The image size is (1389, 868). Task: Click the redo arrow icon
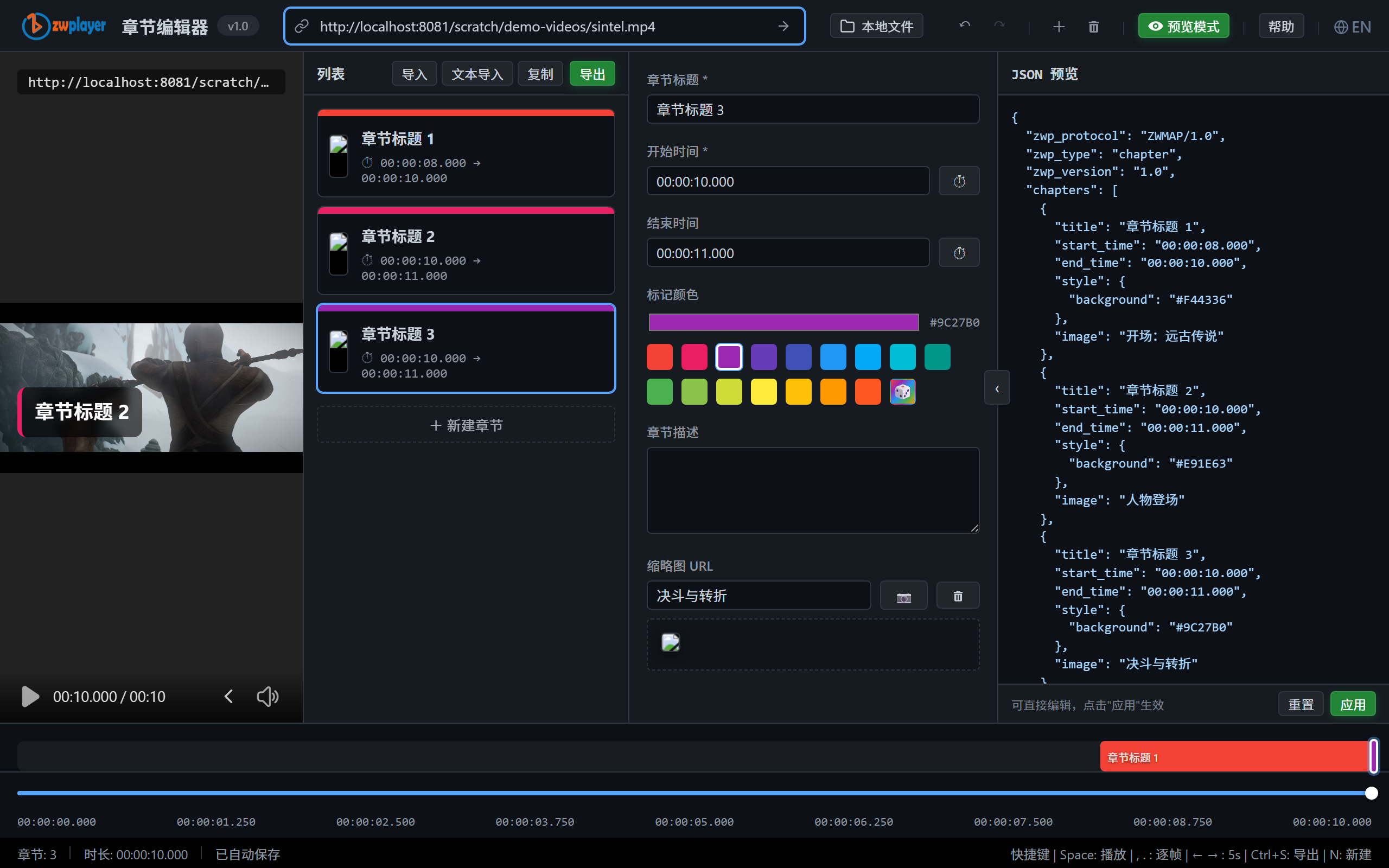click(999, 27)
